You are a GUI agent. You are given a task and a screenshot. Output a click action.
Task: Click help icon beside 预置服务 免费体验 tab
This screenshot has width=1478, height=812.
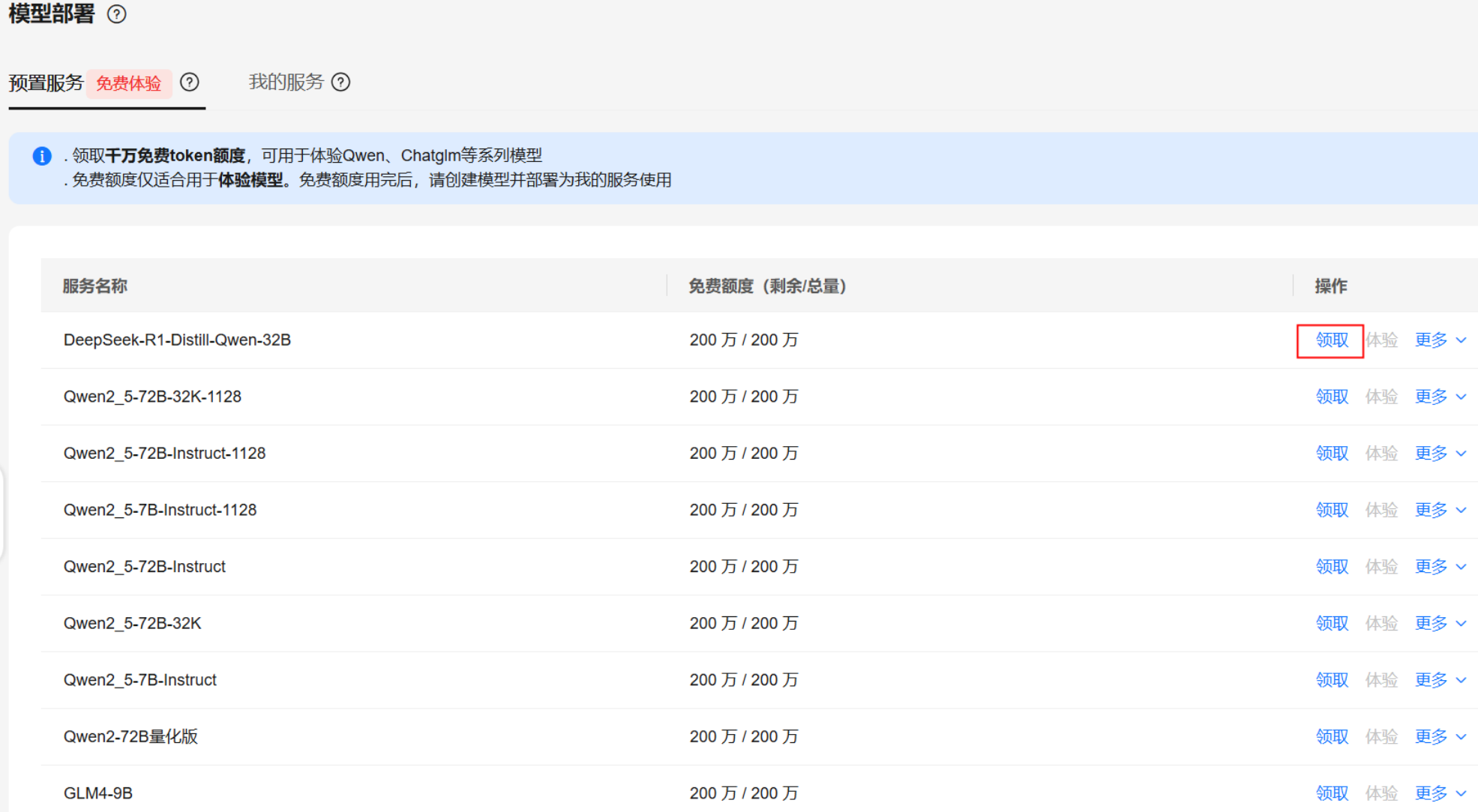tap(190, 82)
